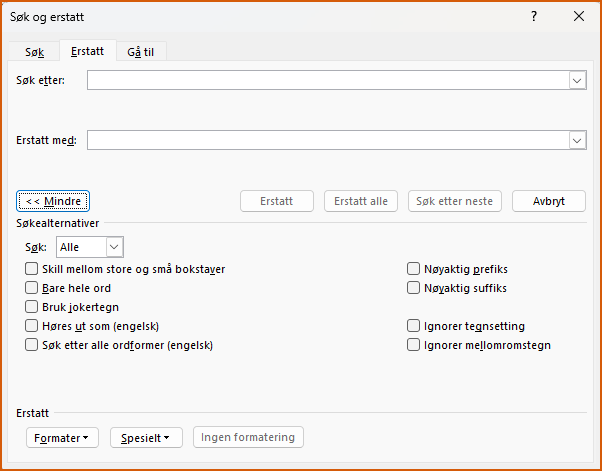Tick the Bare hele ord checkbox

(32, 288)
